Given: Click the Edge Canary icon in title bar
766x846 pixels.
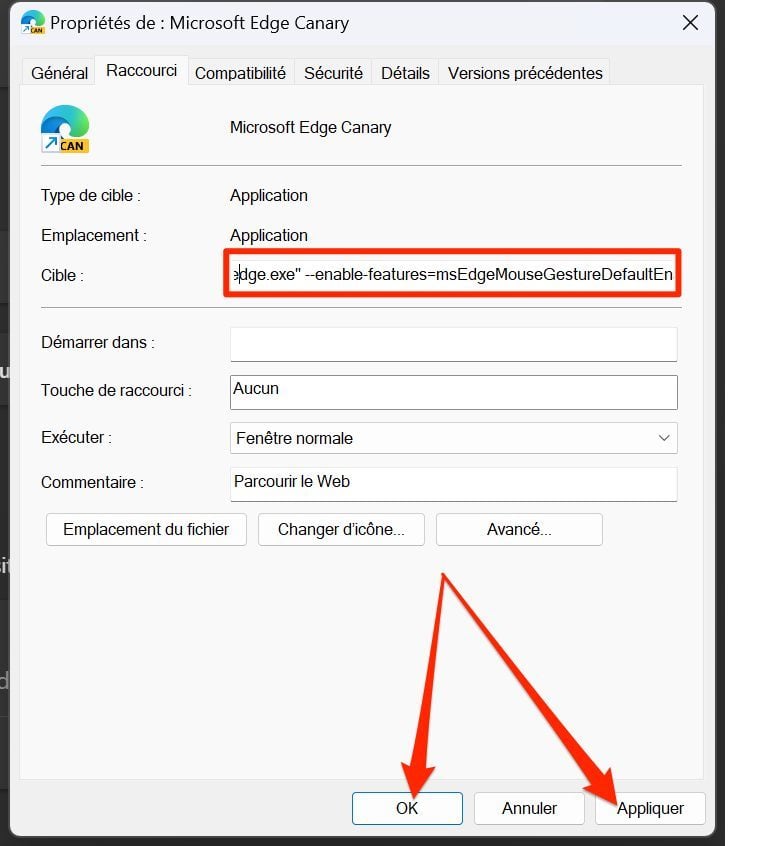Looking at the screenshot, I should pos(32,23).
